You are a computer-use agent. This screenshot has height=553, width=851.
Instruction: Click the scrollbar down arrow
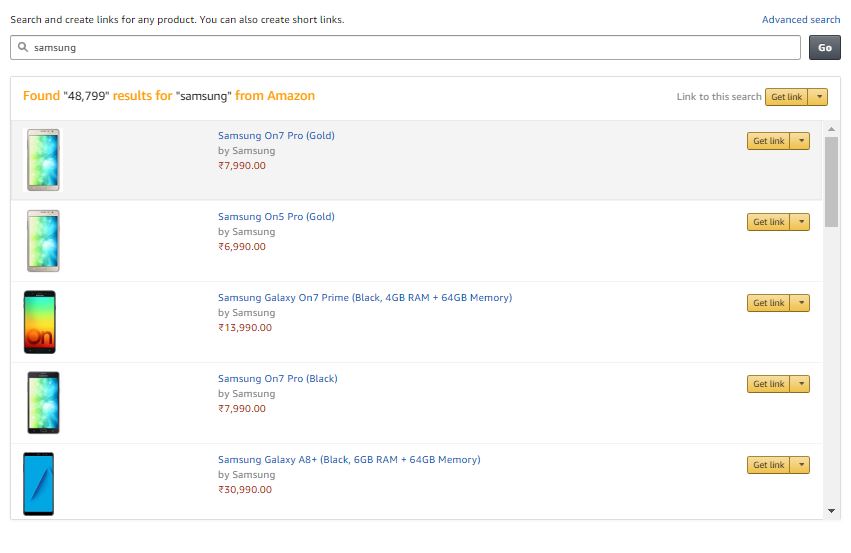click(831, 511)
